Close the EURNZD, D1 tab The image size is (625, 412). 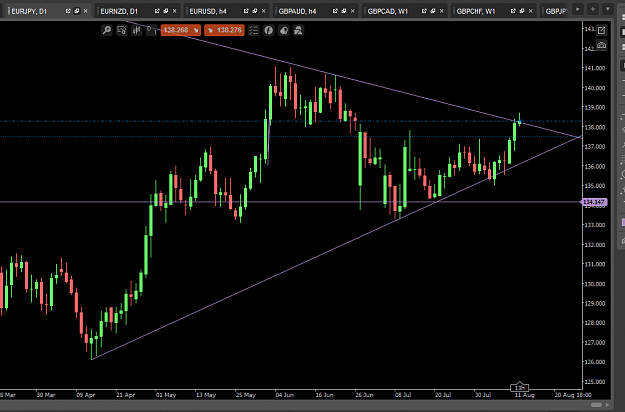click(x=174, y=11)
